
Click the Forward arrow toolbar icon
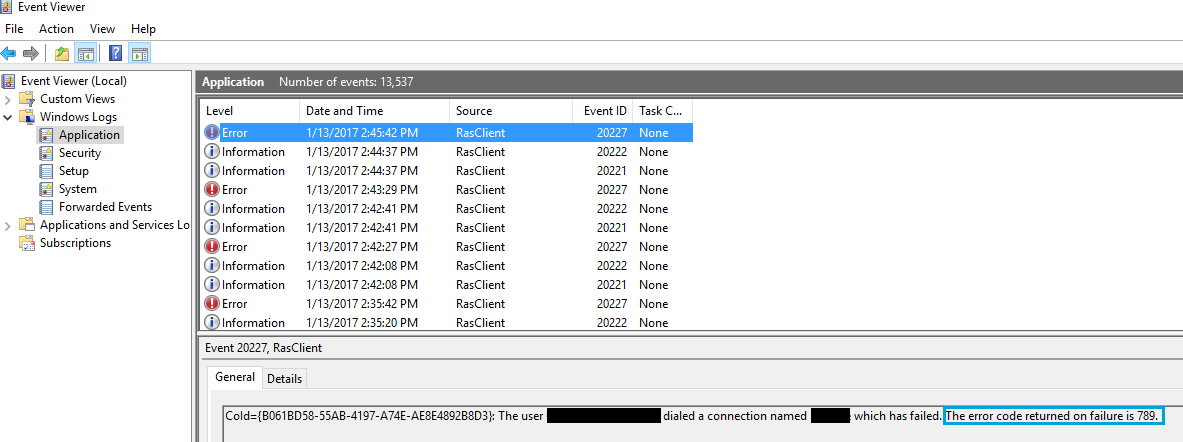(31, 53)
